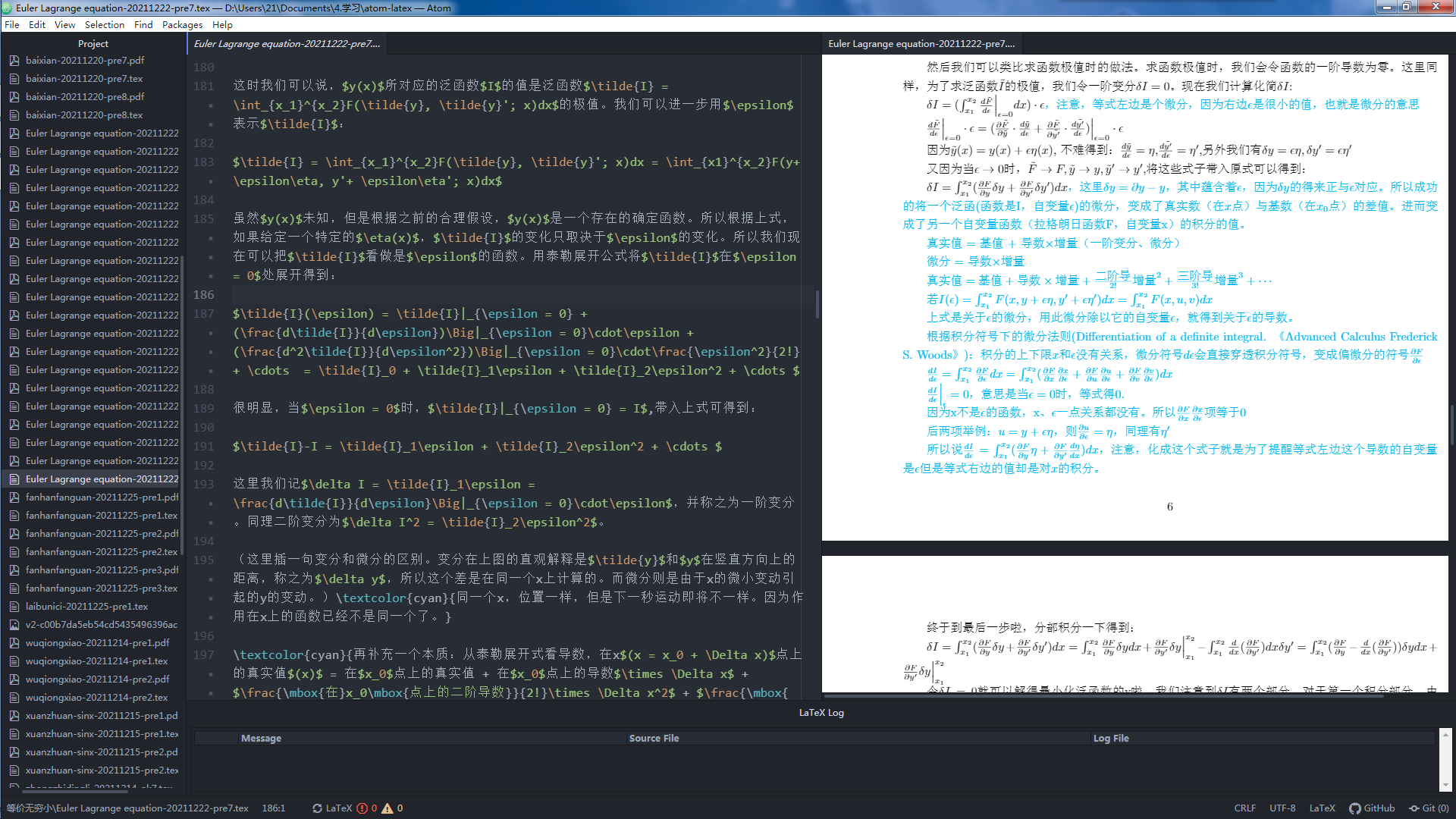
Task: Click the yellow LaTeX warning triangle icon
Action: [388, 808]
